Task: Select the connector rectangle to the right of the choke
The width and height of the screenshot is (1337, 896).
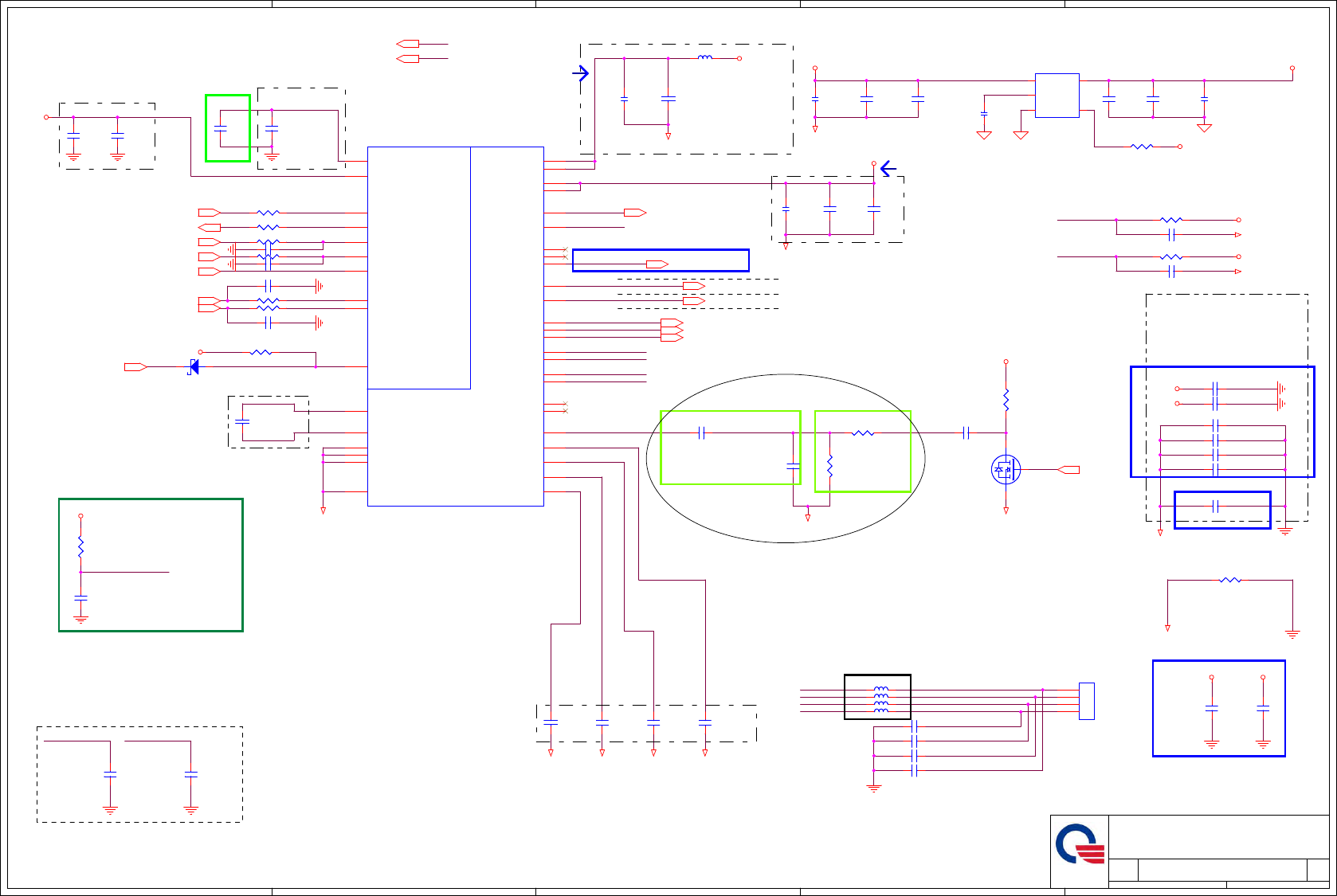Action: coord(1086,701)
